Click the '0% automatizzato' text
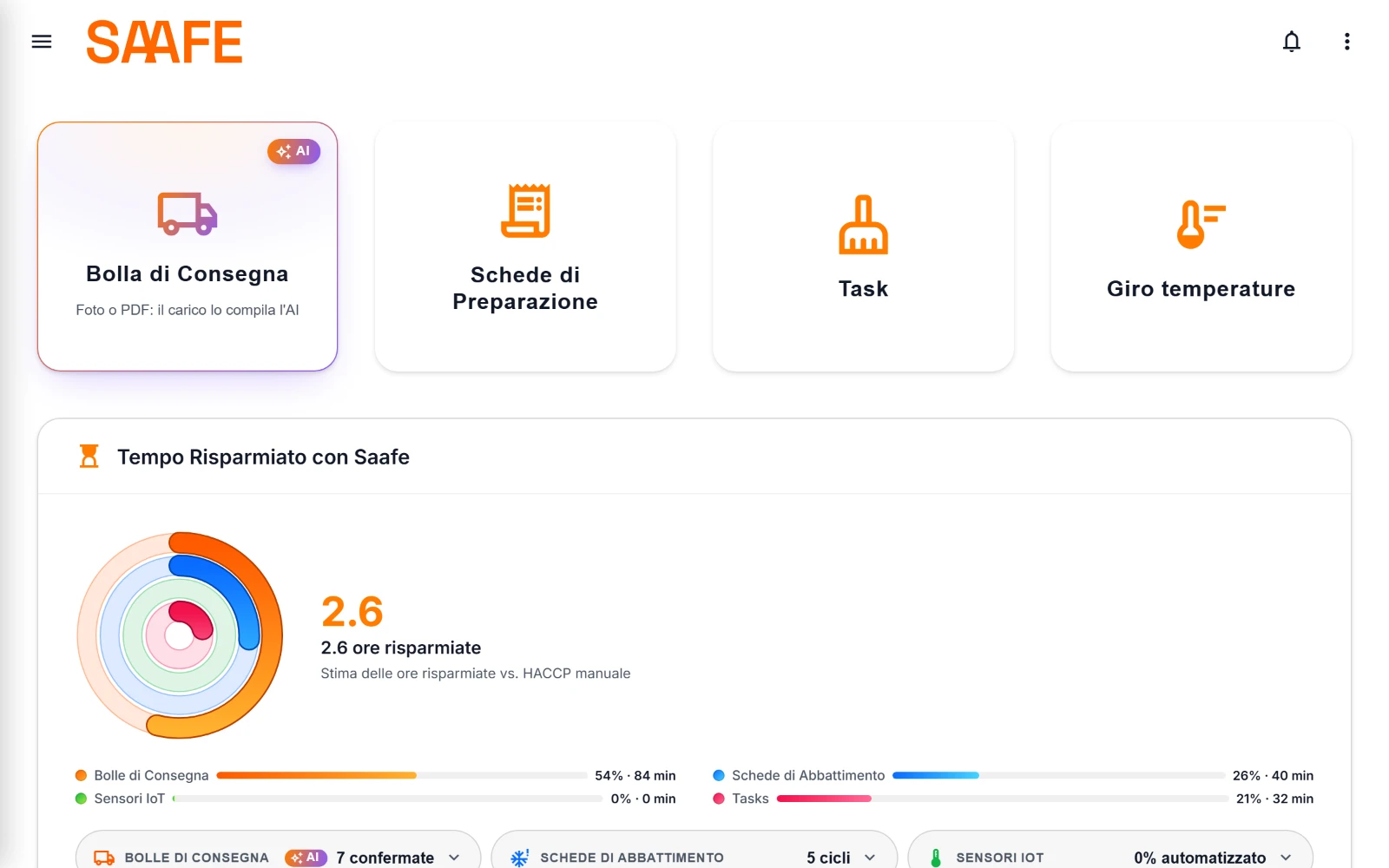 (x=1200, y=858)
